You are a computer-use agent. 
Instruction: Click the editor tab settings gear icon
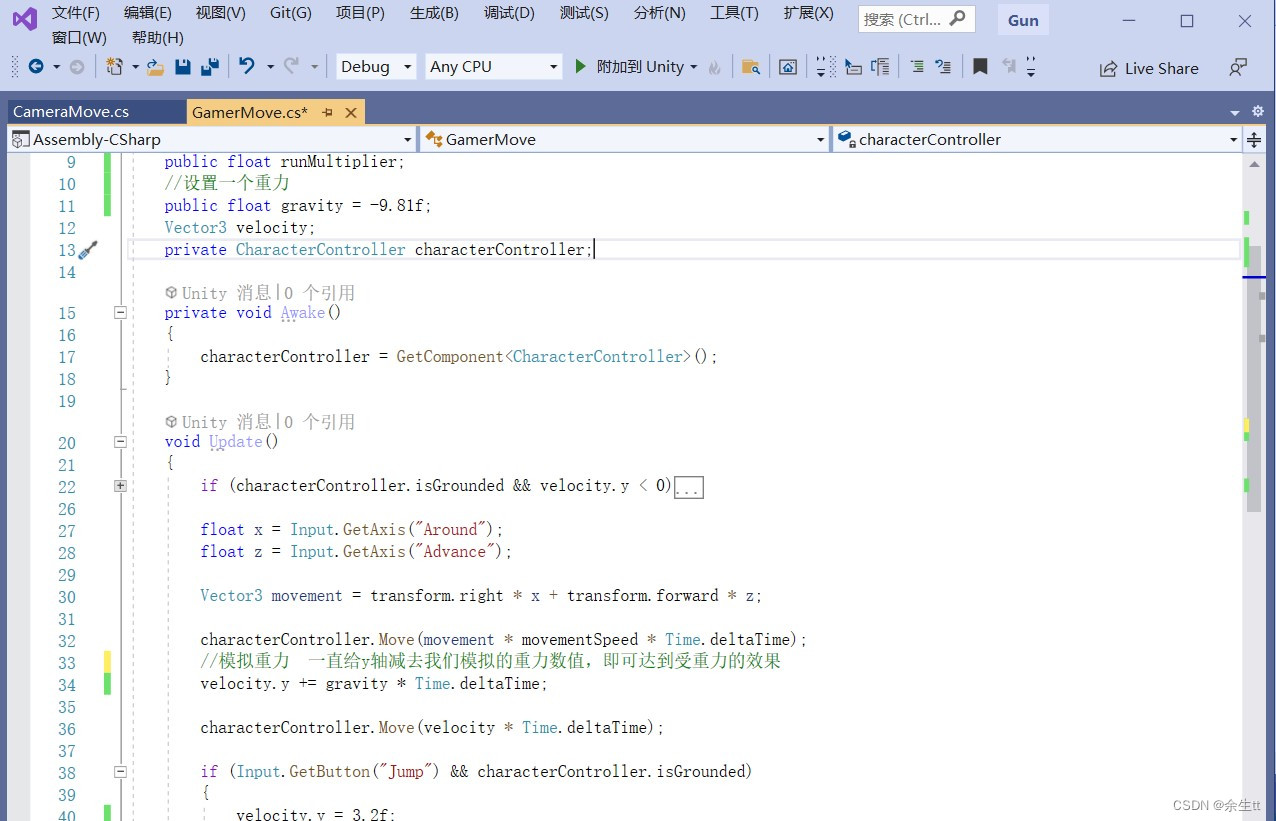point(1258,112)
